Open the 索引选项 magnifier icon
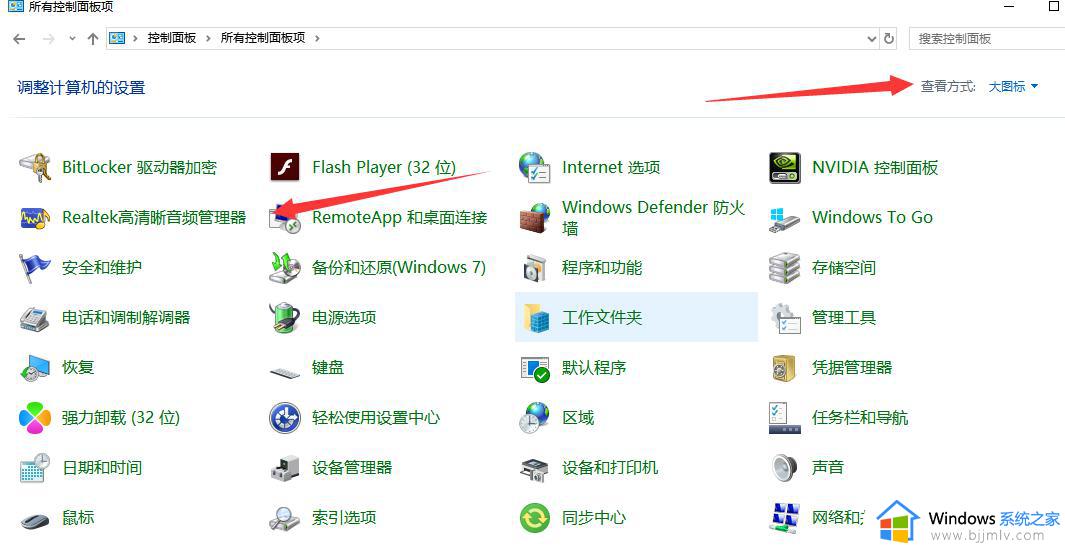Viewport: 1065px width, 549px height. click(285, 518)
